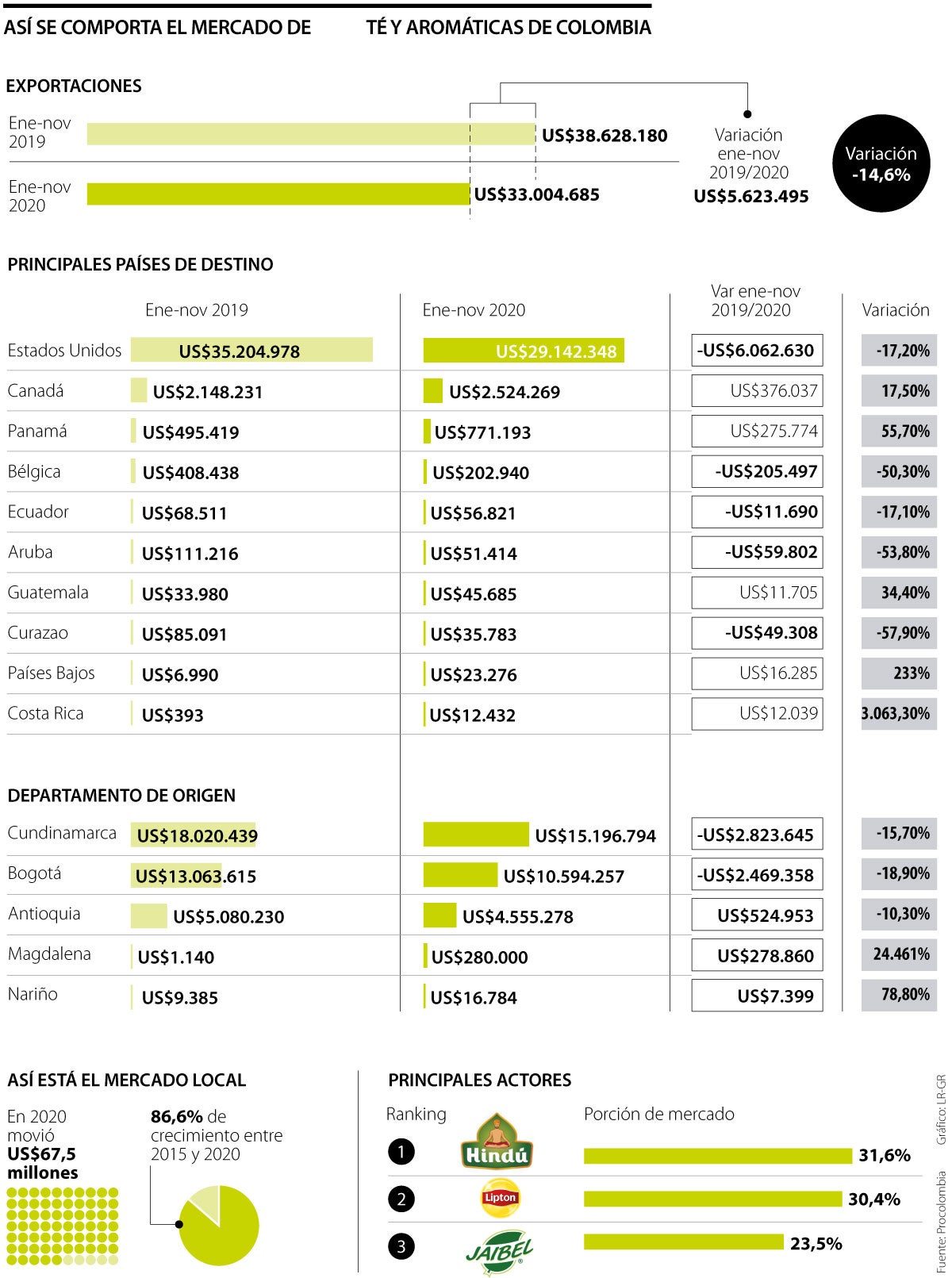Click the Estados Unidos 2019 value bar
952x1278 pixels.
point(251,350)
